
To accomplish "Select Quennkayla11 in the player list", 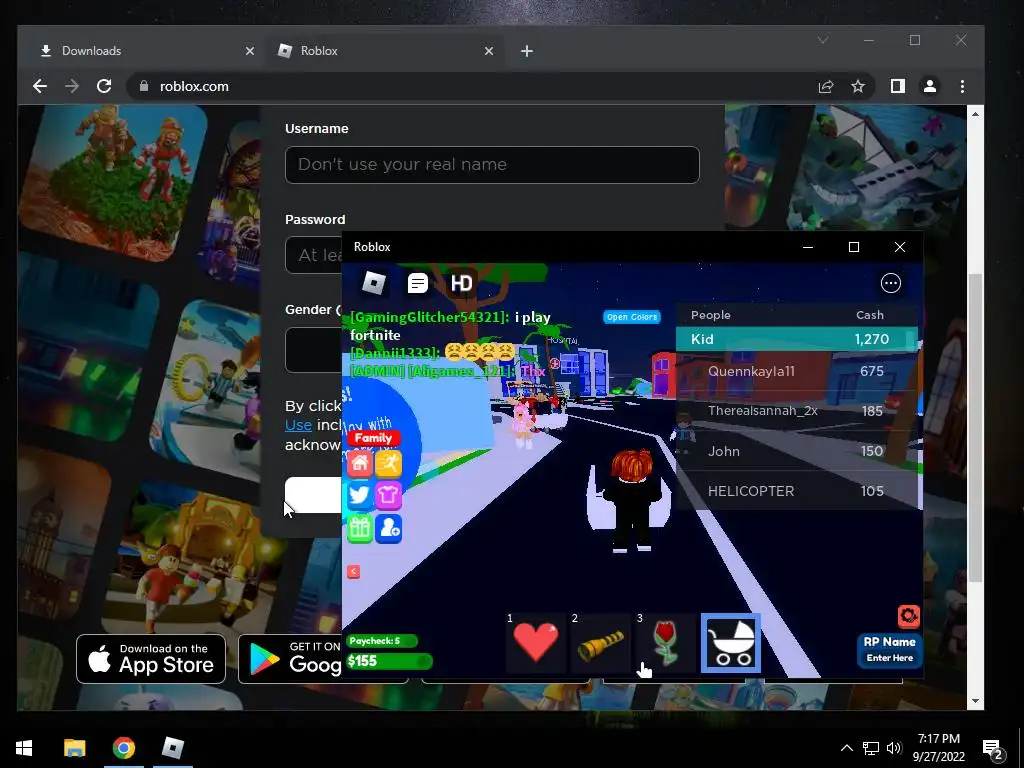I will pyautogui.click(x=796, y=371).
